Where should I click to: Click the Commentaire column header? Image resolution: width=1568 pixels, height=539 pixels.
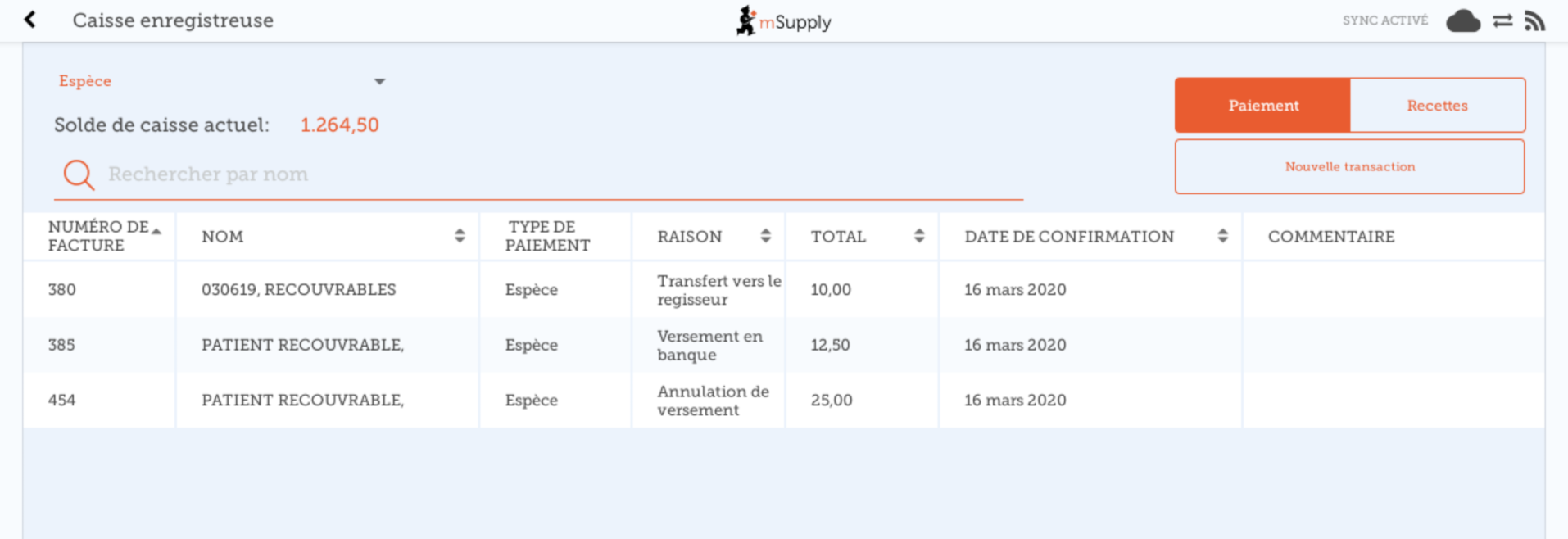click(1330, 237)
